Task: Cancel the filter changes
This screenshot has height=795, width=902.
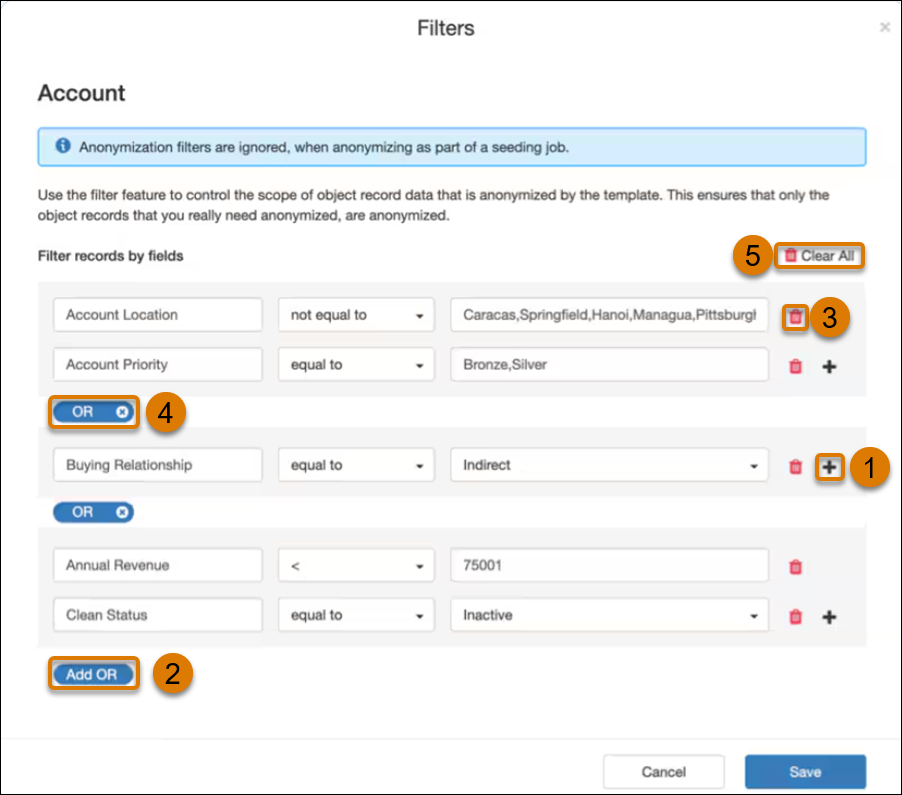Action: (x=663, y=771)
